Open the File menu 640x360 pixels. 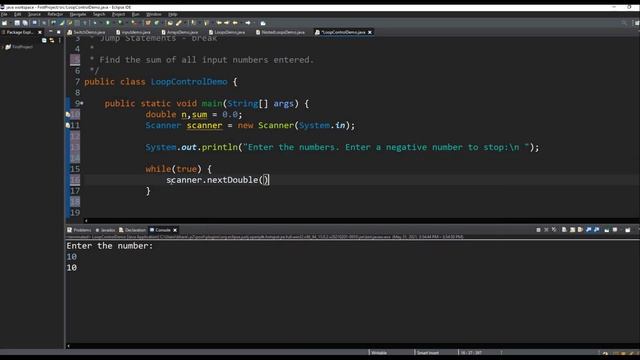tap(4, 14)
